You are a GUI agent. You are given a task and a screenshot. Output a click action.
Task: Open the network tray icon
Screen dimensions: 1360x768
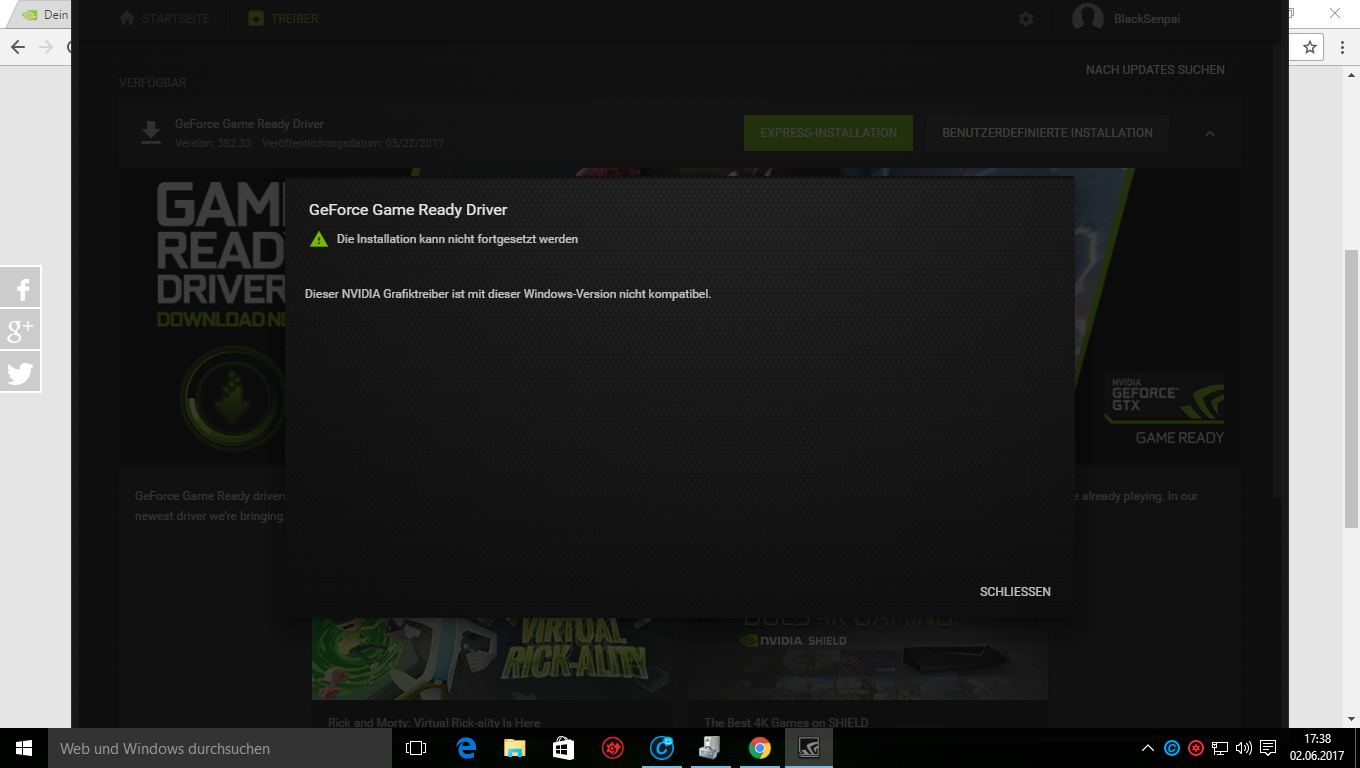pos(1220,748)
